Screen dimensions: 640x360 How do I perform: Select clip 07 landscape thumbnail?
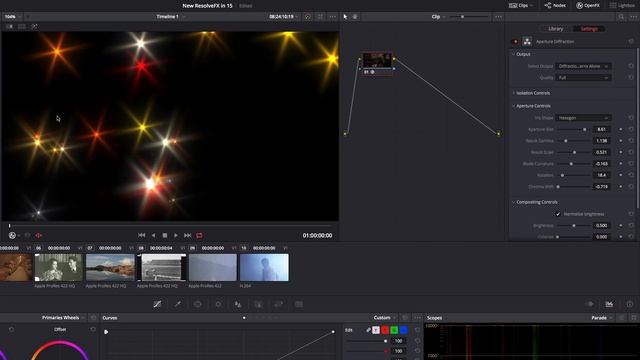click(110, 267)
